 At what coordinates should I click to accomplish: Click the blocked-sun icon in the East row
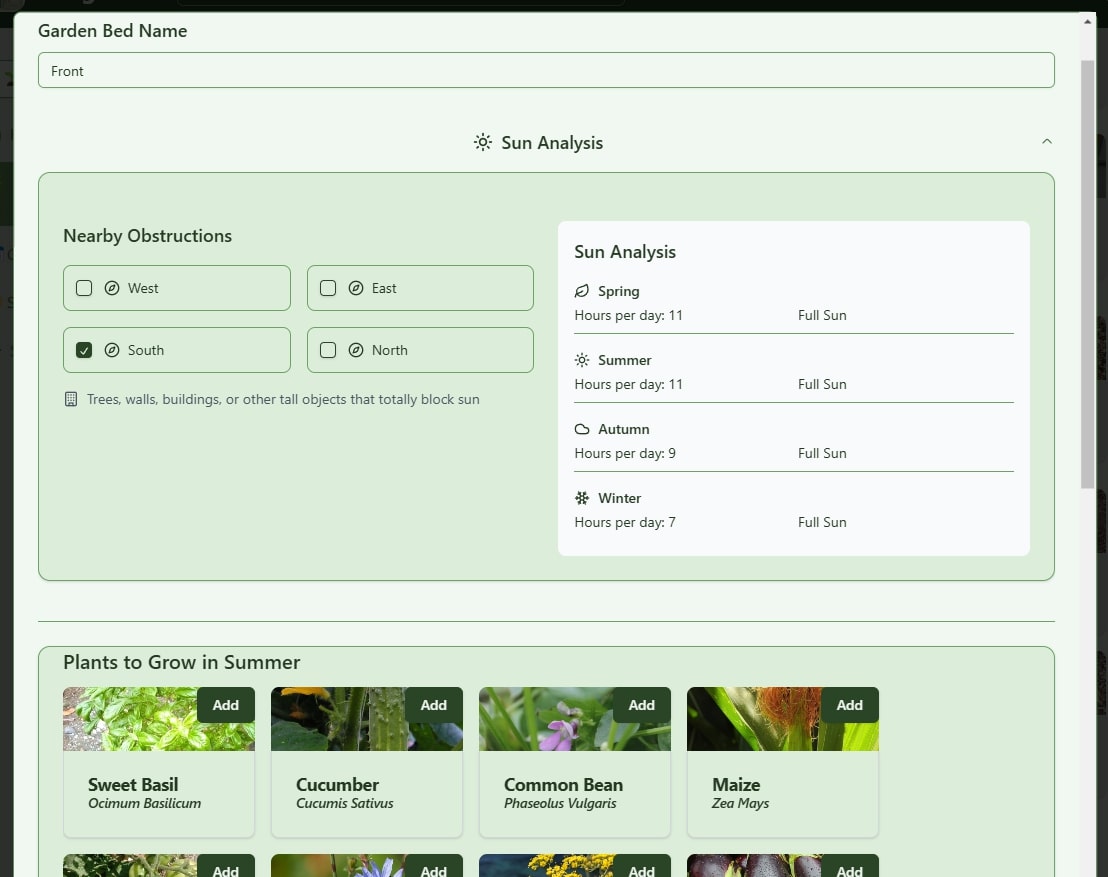pyautogui.click(x=357, y=287)
